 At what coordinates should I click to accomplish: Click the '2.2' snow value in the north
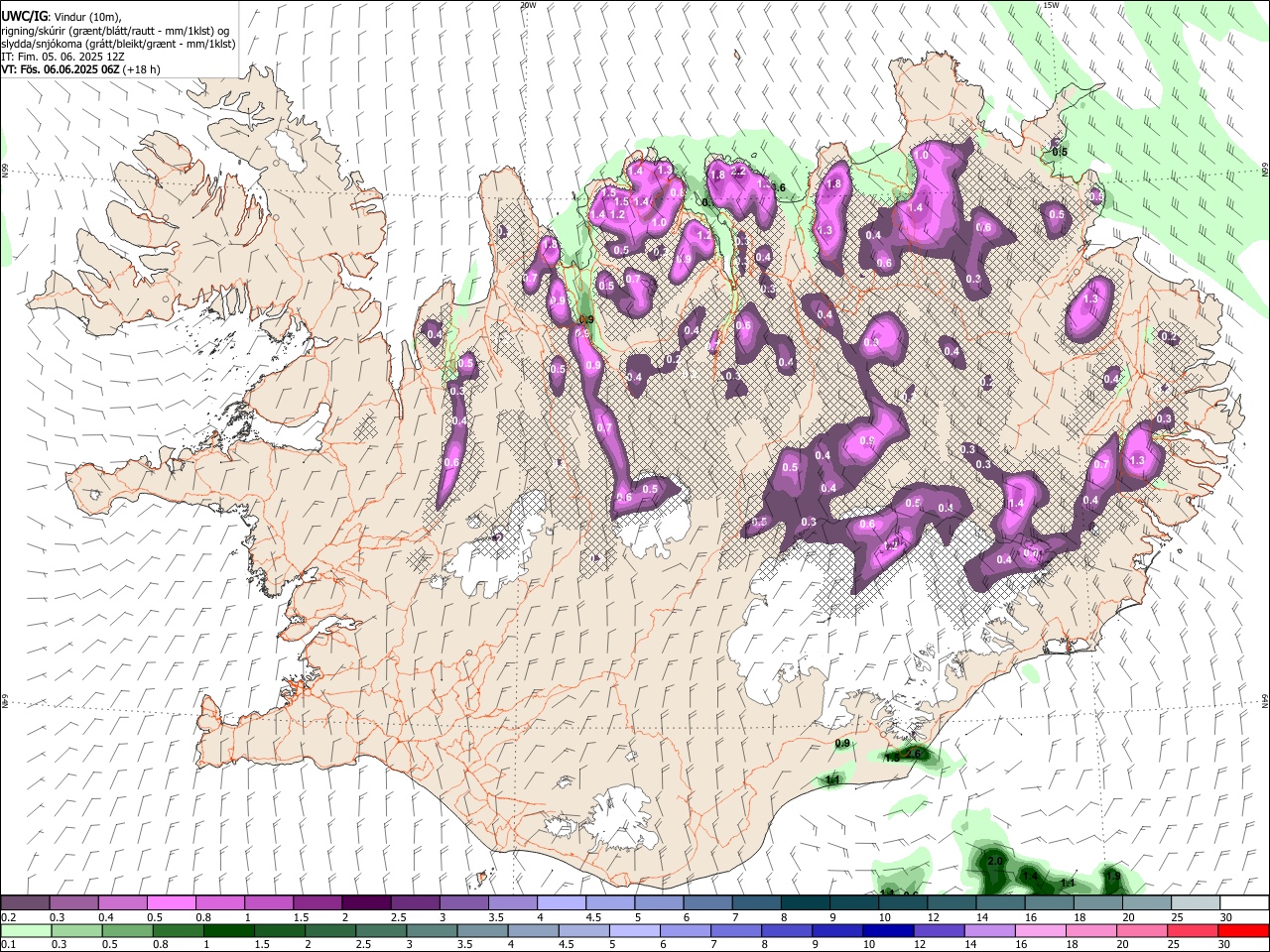737,171
